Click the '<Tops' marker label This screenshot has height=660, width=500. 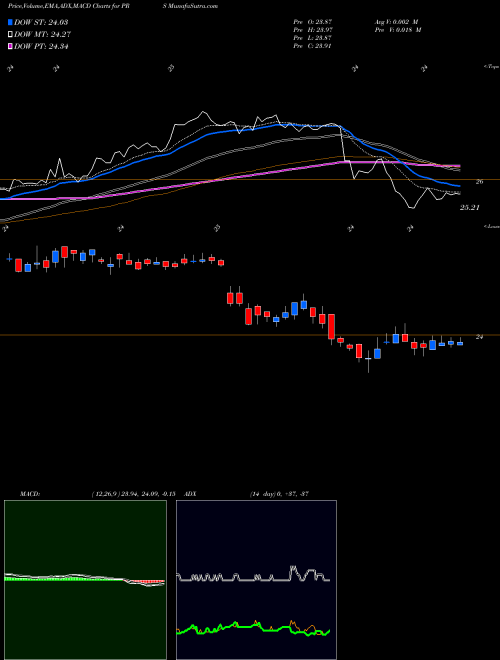click(491, 67)
